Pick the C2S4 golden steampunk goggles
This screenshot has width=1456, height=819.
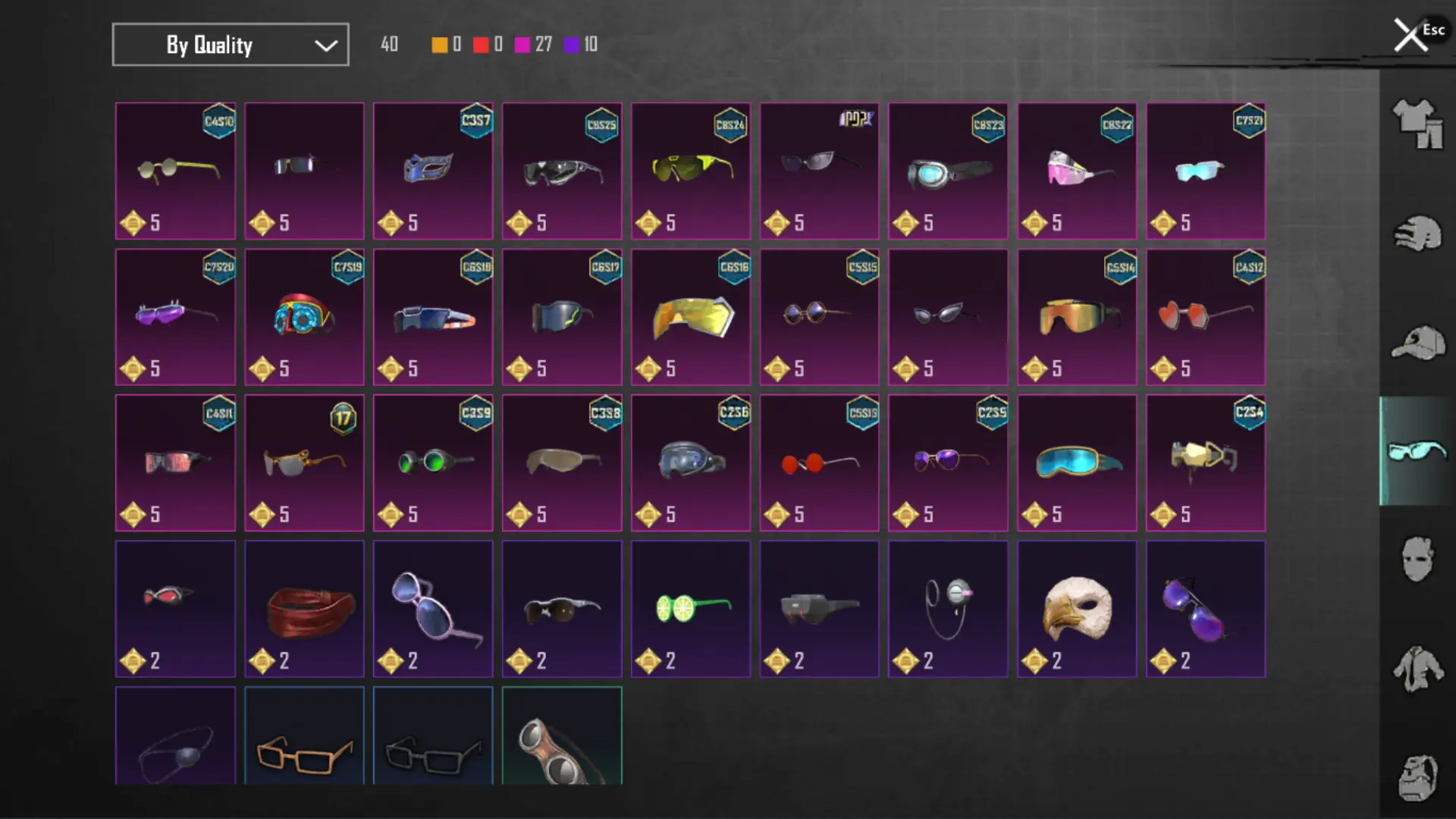coord(1206,463)
